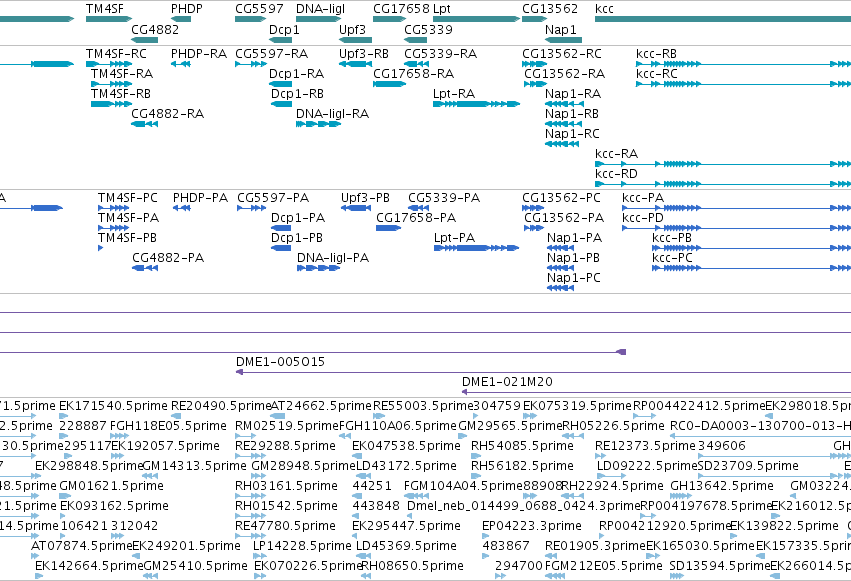Click the PHDP gene label

[x=187, y=9]
